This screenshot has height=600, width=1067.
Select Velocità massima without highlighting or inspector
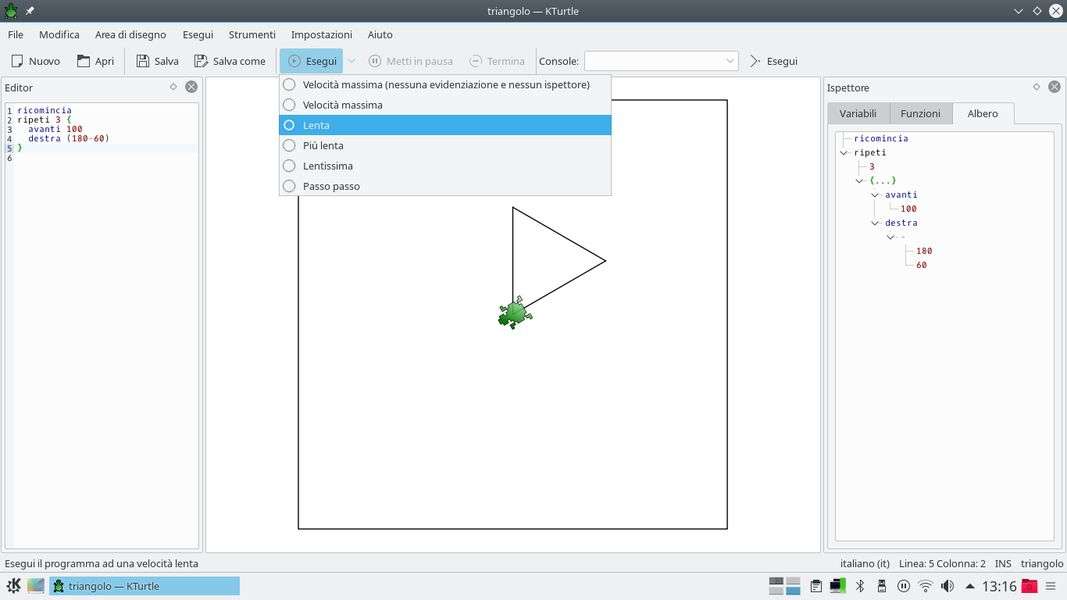coord(445,84)
